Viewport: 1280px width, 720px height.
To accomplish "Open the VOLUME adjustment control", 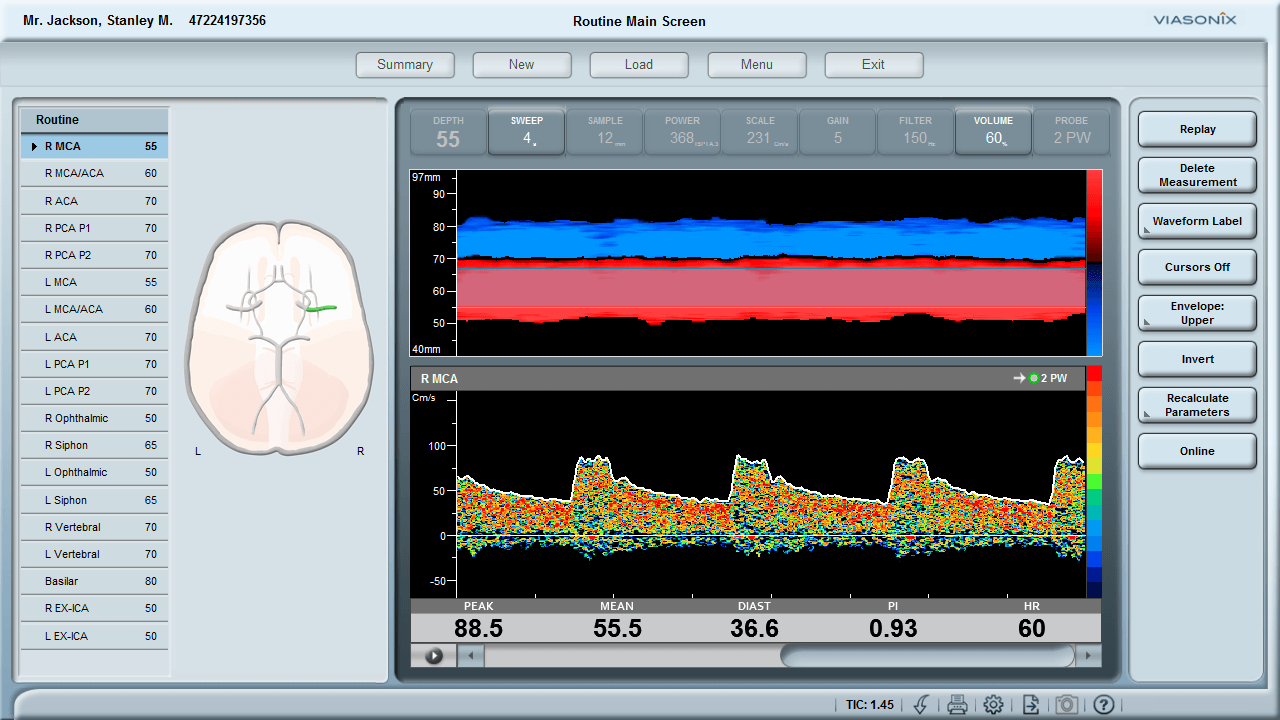I will coord(993,131).
